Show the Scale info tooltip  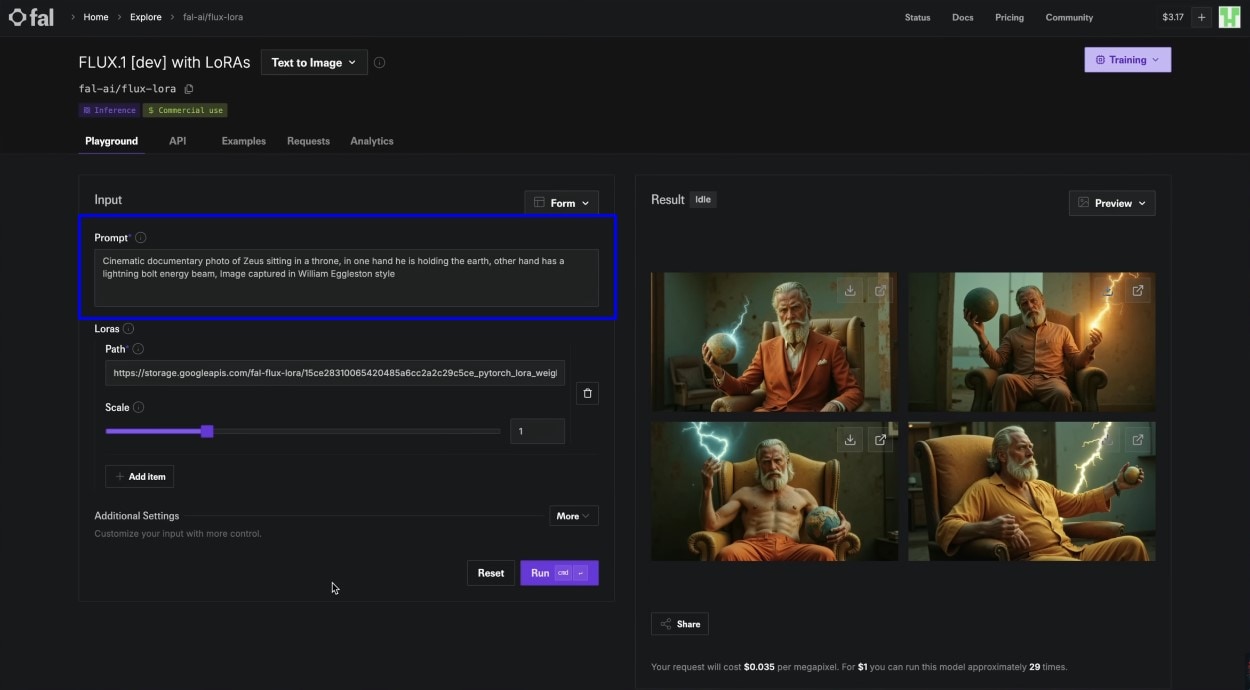[139, 407]
